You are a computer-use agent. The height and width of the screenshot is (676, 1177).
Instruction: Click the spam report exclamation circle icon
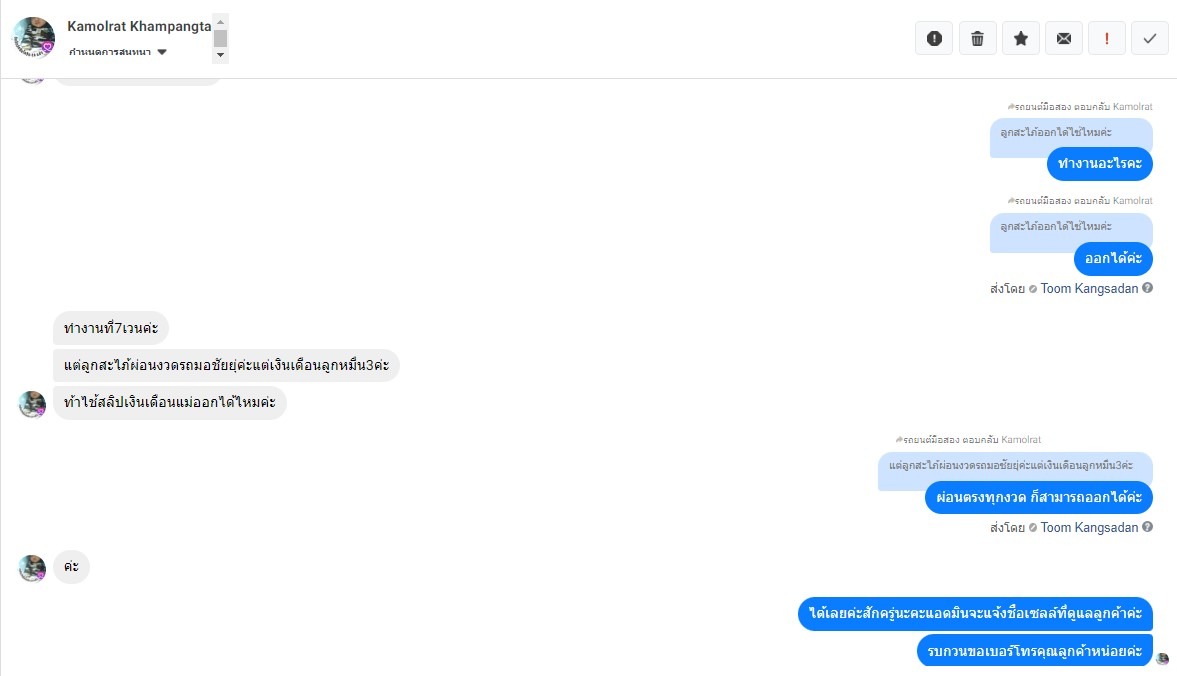click(x=934, y=38)
